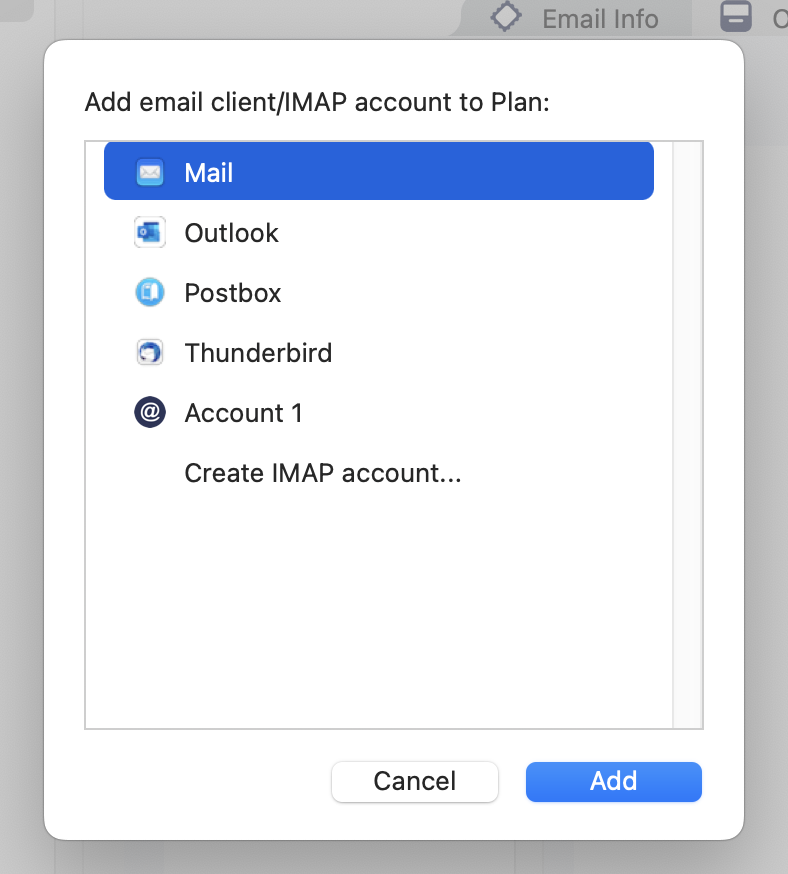This screenshot has height=874, width=788.
Task: Click the Postbox app icon
Action: pyautogui.click(x=150, y=293)
